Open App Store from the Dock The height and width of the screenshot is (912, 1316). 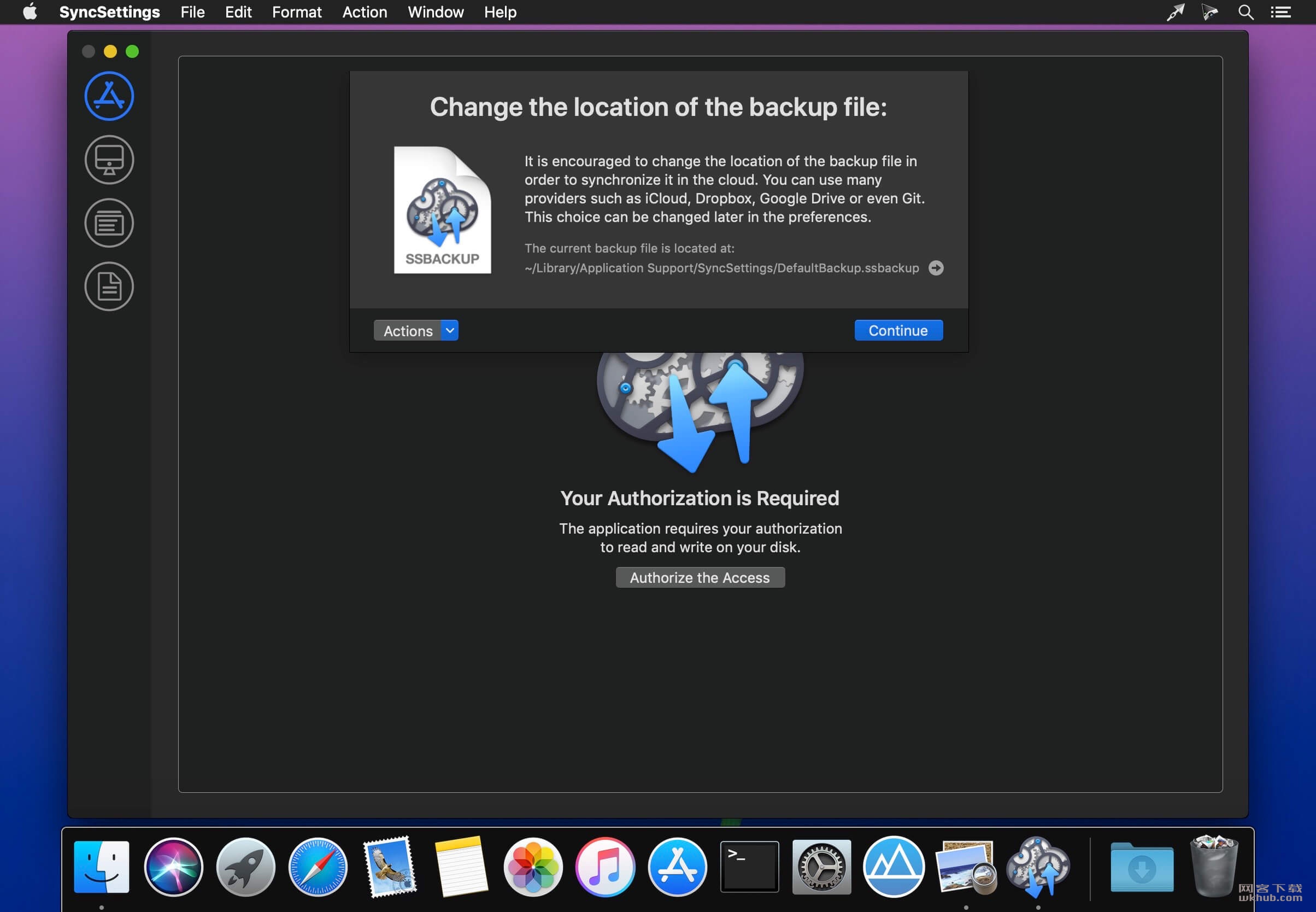(x=677, y=867)
